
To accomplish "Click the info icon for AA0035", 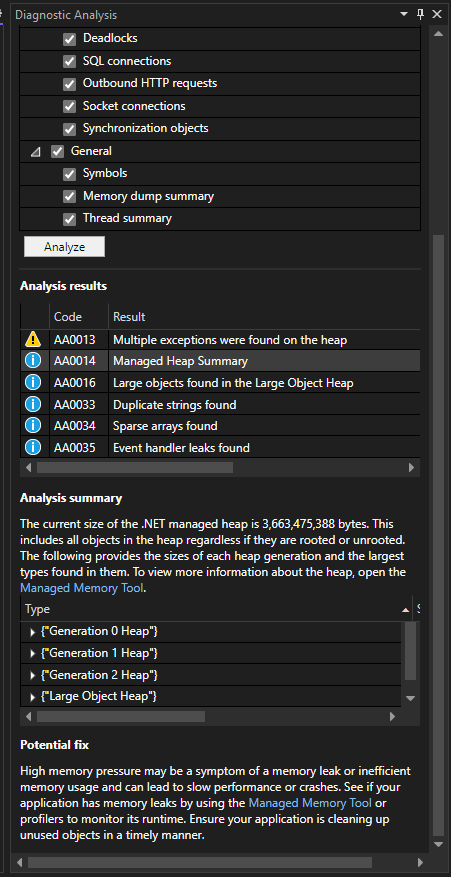I will click(33, 447).
